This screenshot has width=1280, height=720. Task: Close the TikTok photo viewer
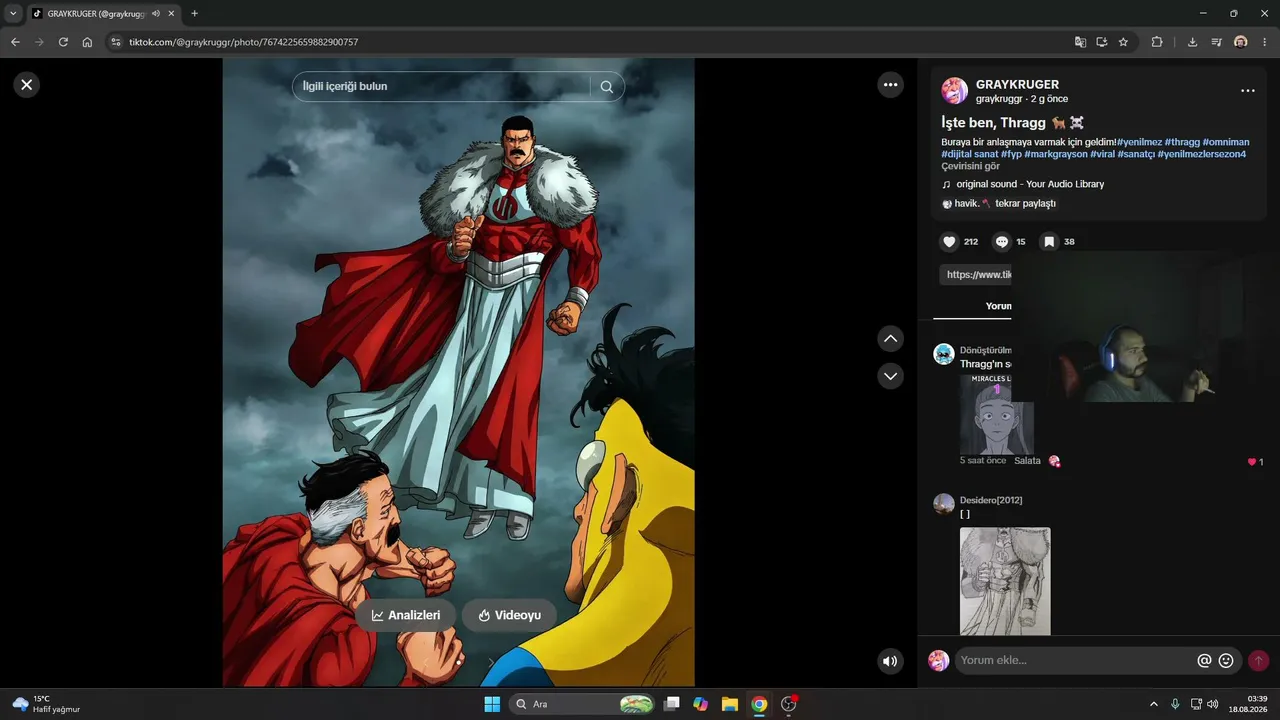tap(27, 85)
